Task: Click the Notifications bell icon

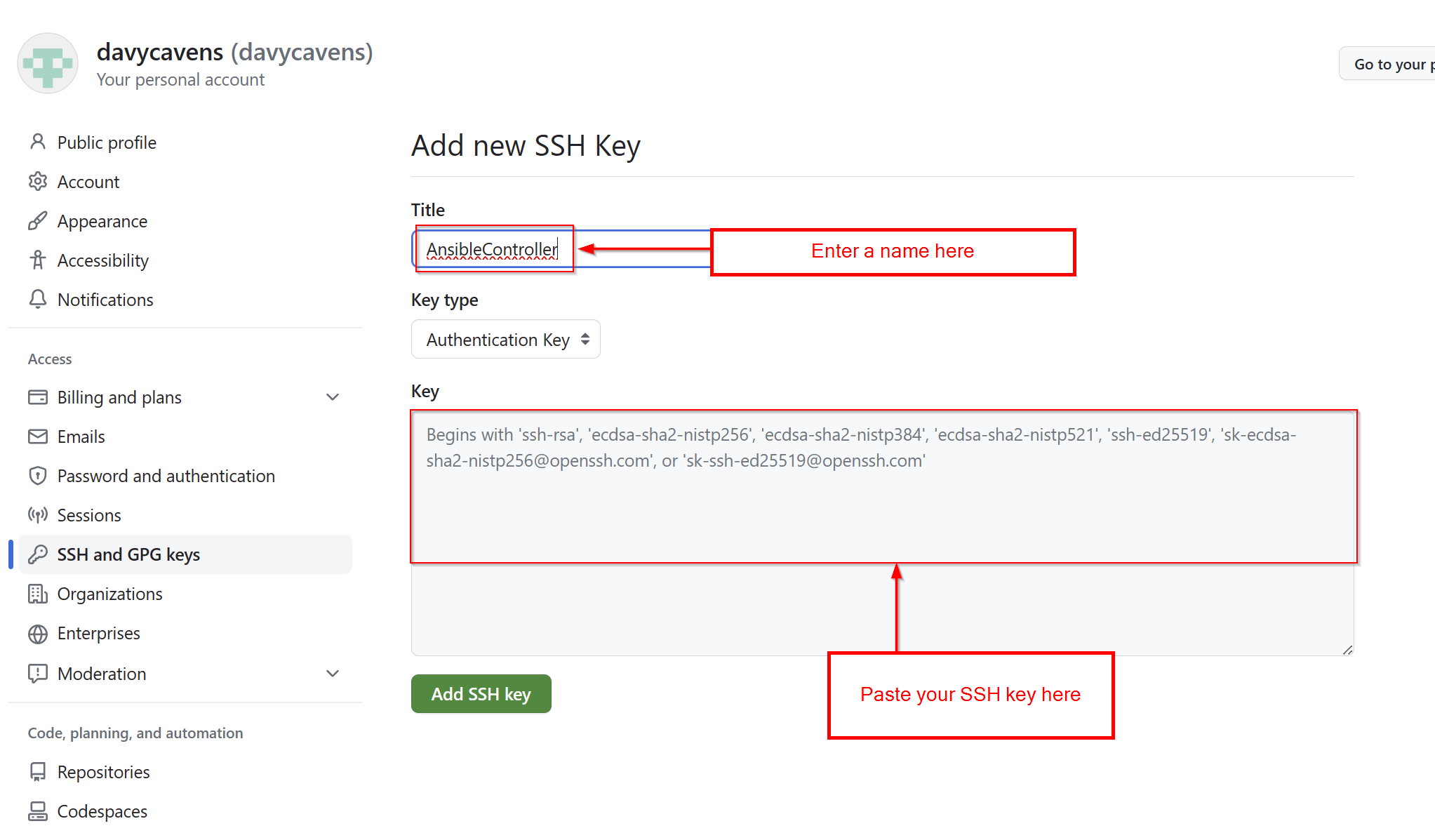Action: click(x=38, y=300)
